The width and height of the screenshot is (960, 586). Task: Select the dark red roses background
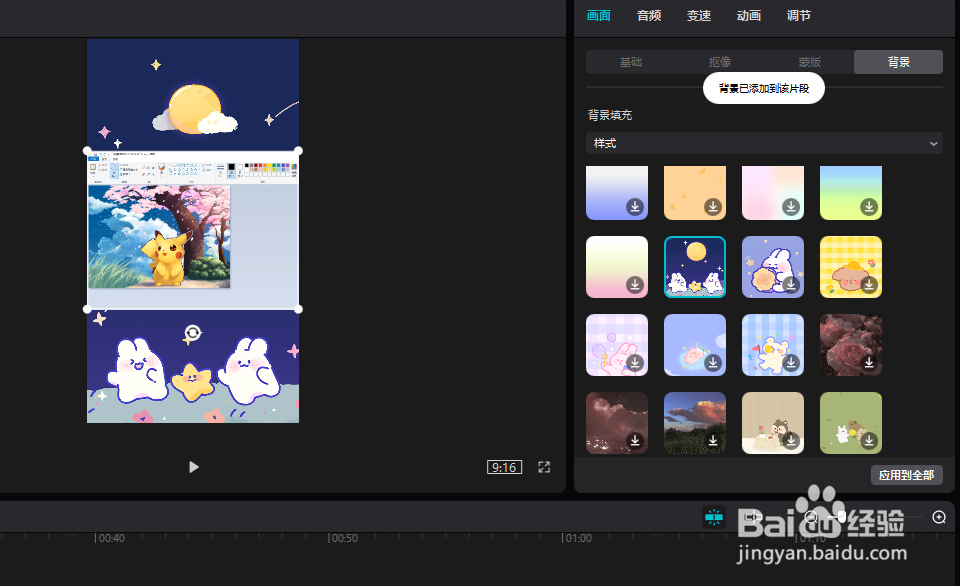pyautogui.click(x=851, y=345)
